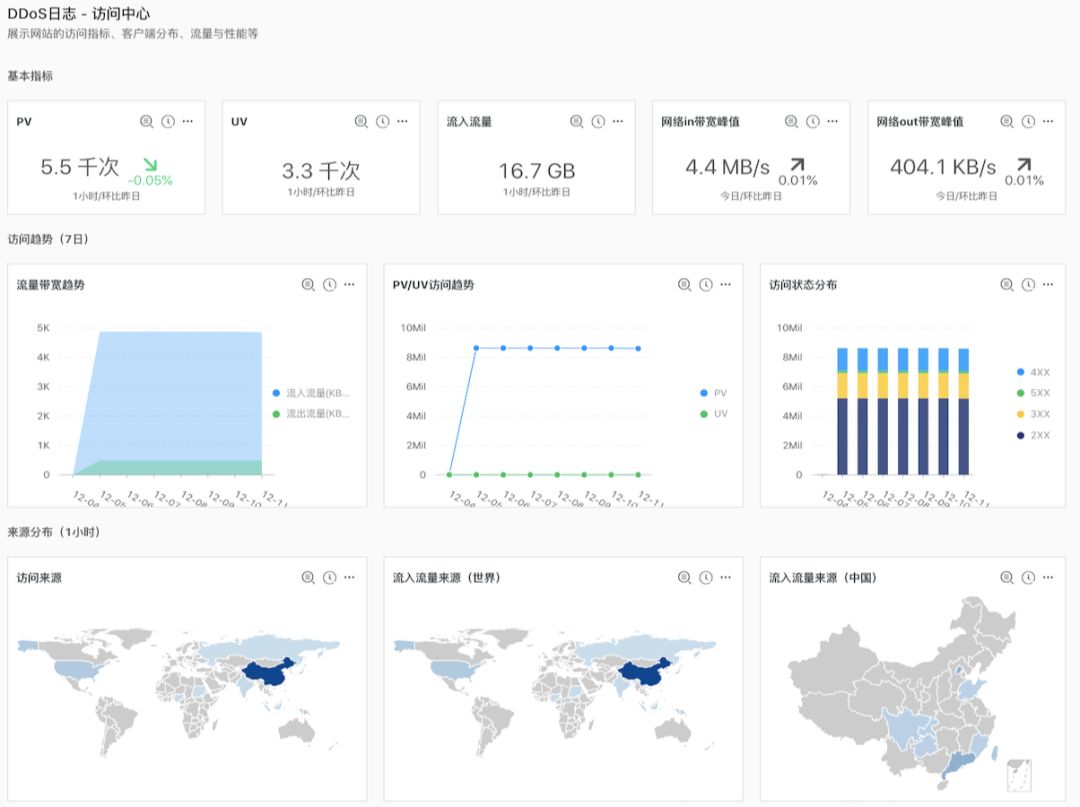Image resolution: width=1080 pixels, height=807 pixels.
Task: Click clock icon on 流入流量来源（中国）panel
Action: point(1028,578)
